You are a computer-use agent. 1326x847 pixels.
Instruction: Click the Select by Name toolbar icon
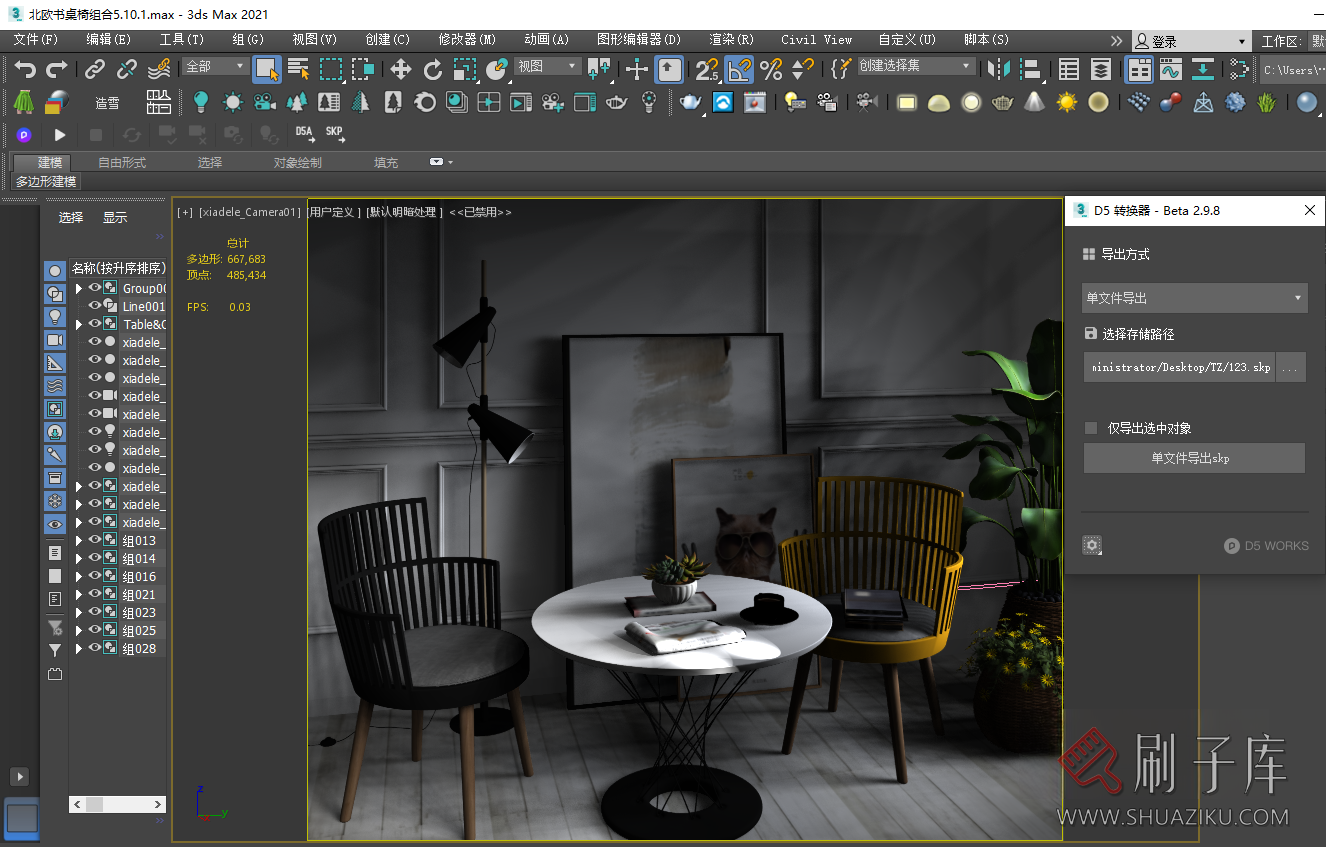tap(298, 67)
